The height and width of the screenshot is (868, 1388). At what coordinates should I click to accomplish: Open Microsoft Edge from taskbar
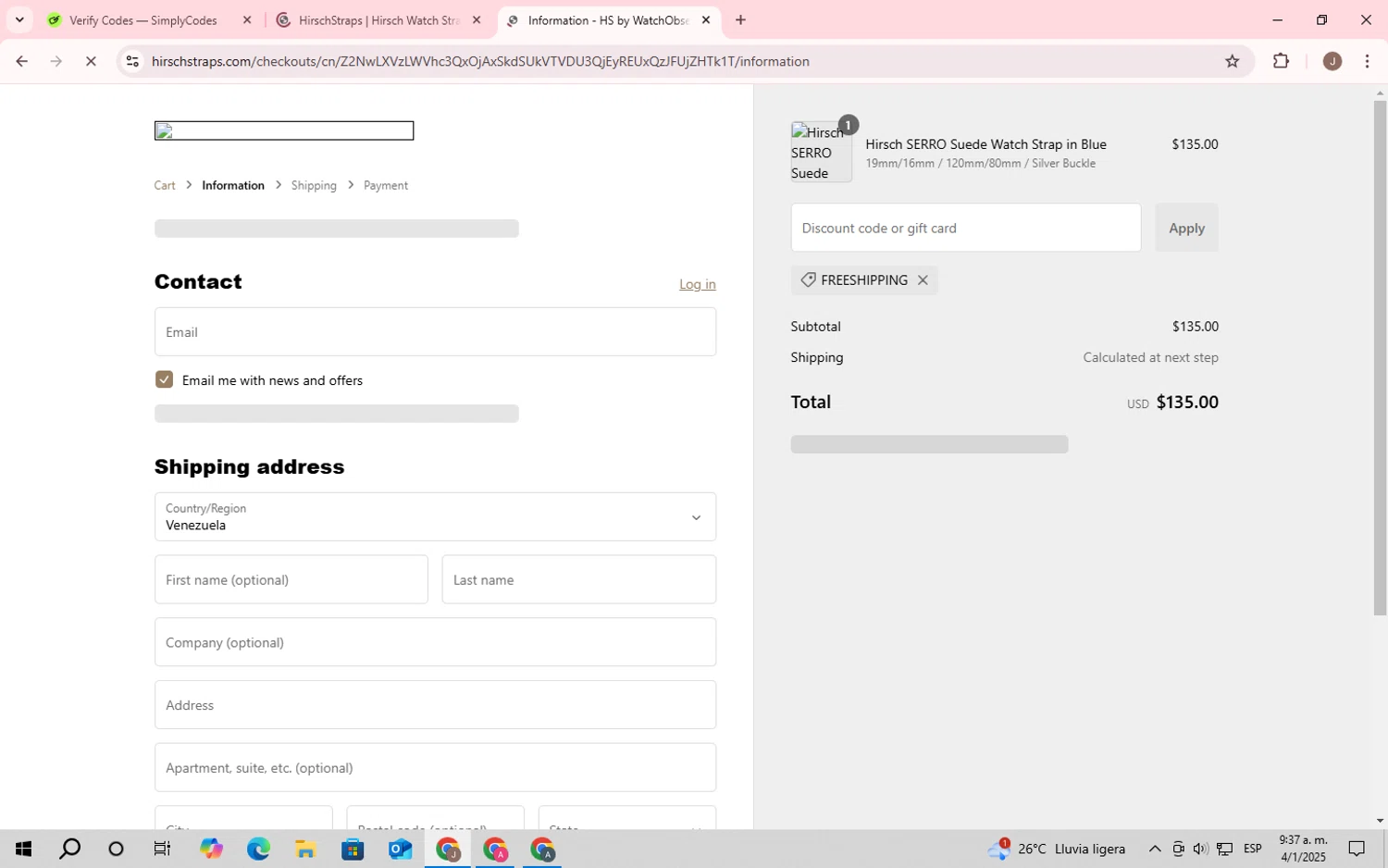tap(258, 849)
